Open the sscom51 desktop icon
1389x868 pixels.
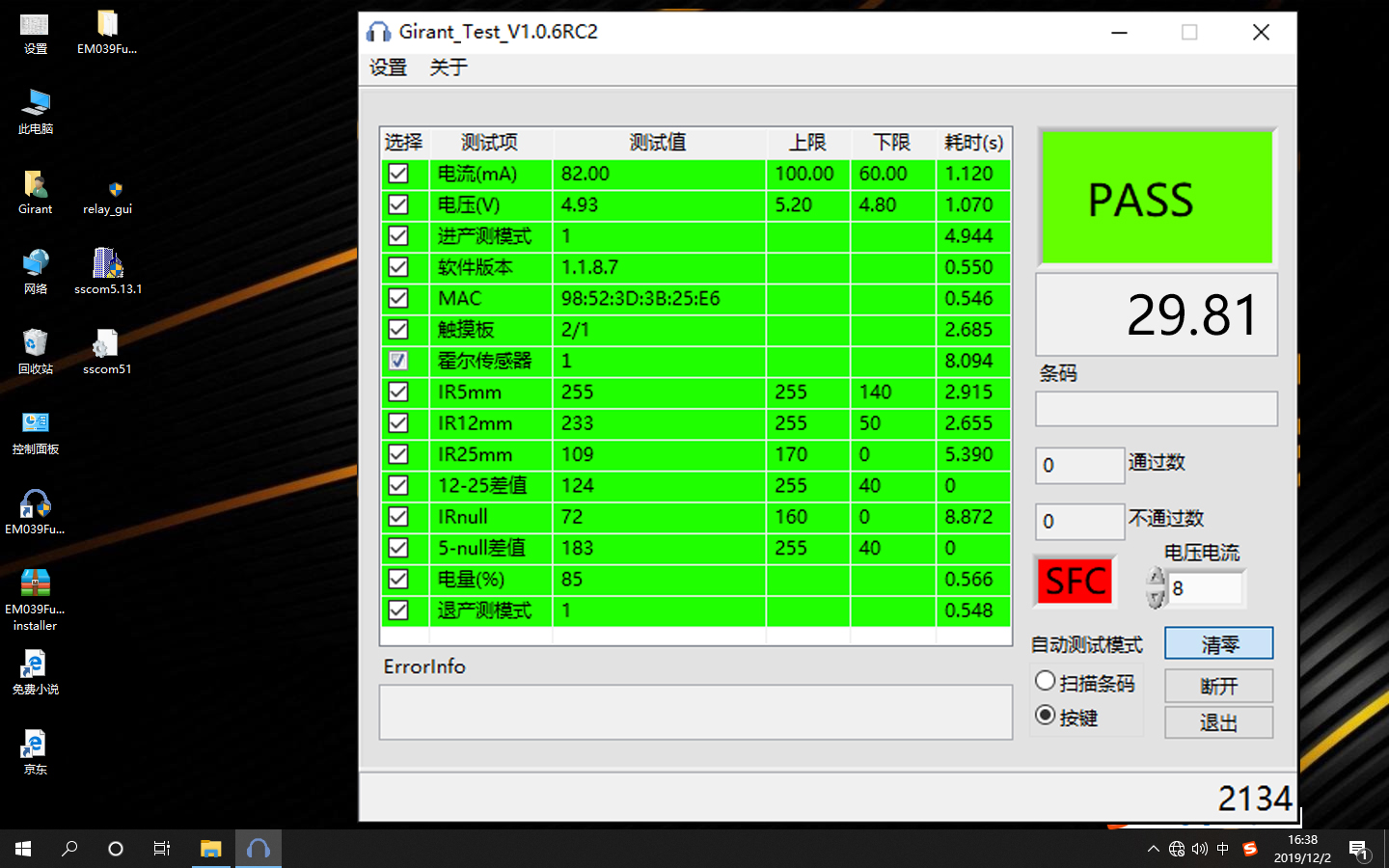pyautogui.click(x=106, y=346)
